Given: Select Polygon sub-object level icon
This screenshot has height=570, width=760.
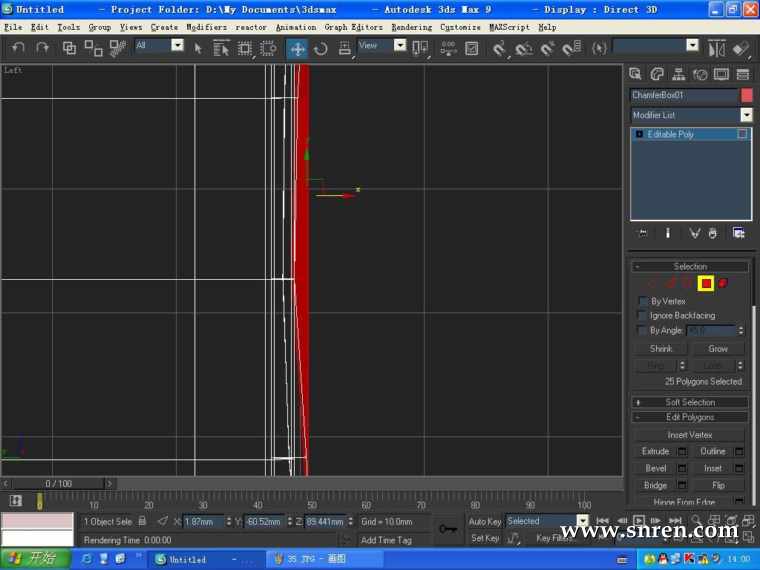Looking at the screenshot, I should (706, 284).
